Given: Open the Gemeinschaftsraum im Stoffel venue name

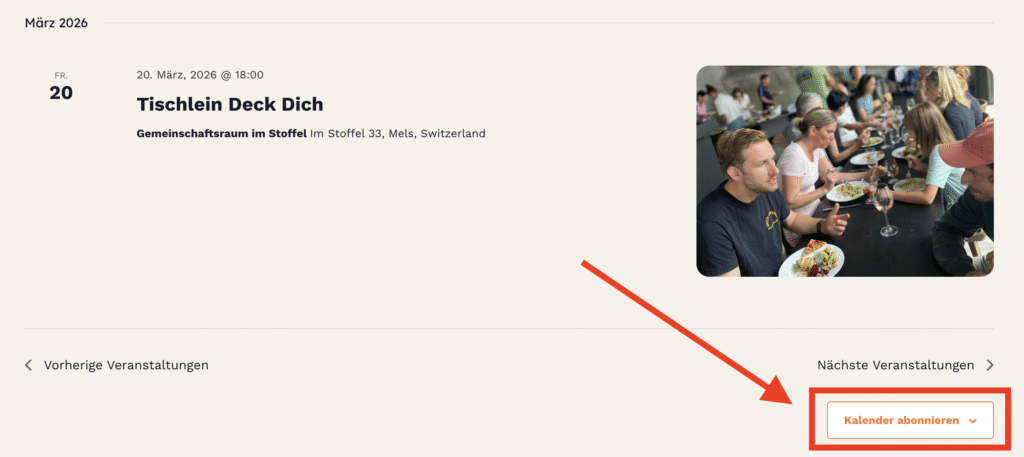Looking at the screenshot, I should pyautogui.click(x=221, y=134).
